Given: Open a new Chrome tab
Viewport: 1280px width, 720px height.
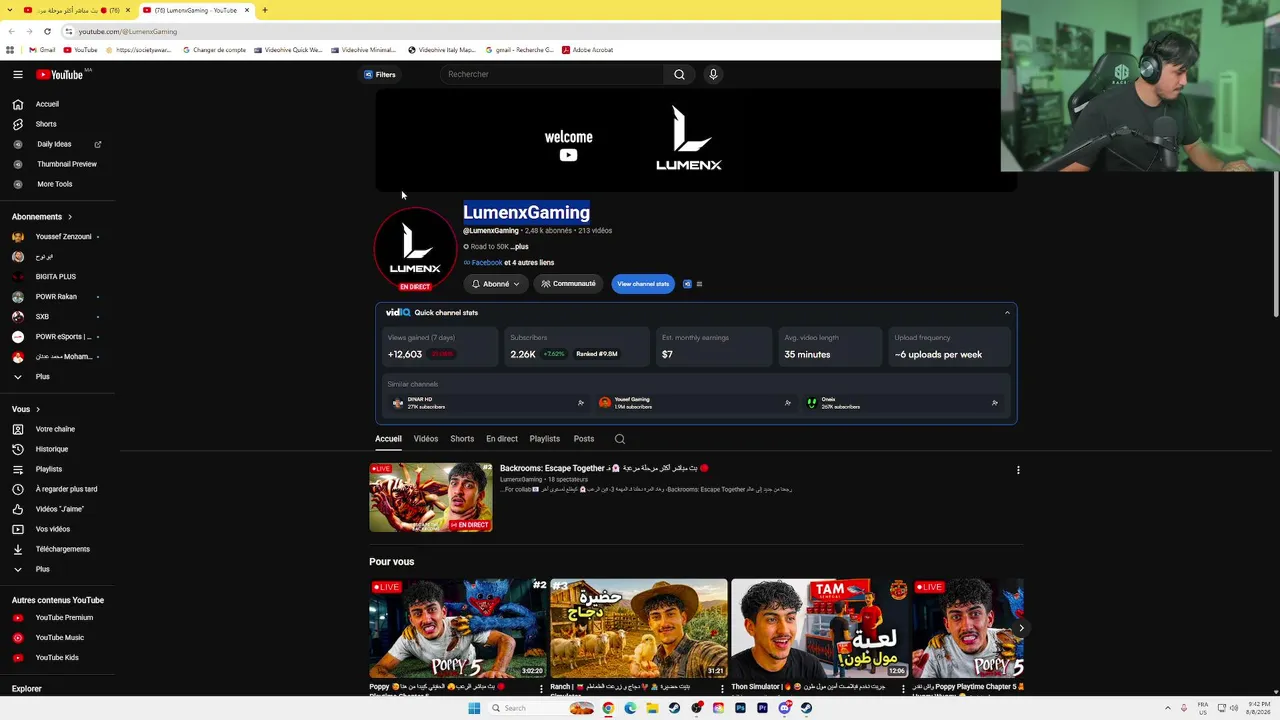Looking at the screenshot, I should 265,10.
